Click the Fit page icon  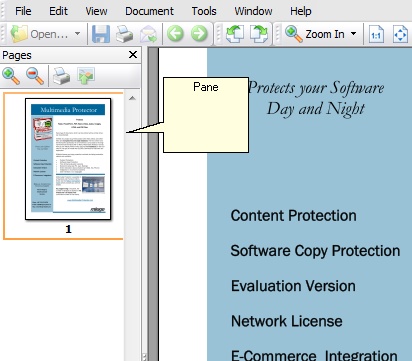point(400,34)
